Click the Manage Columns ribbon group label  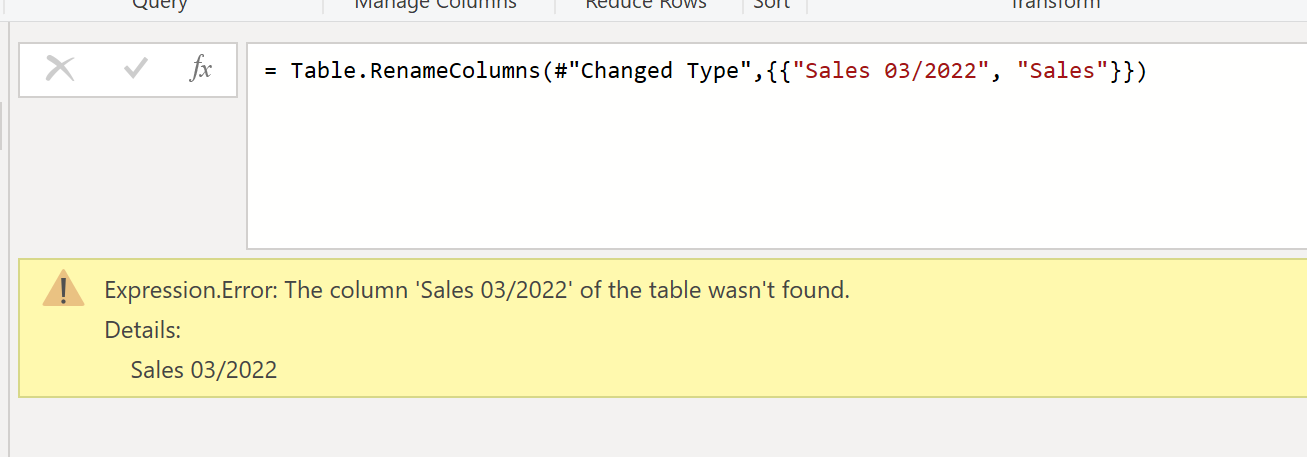pos(435,4)
